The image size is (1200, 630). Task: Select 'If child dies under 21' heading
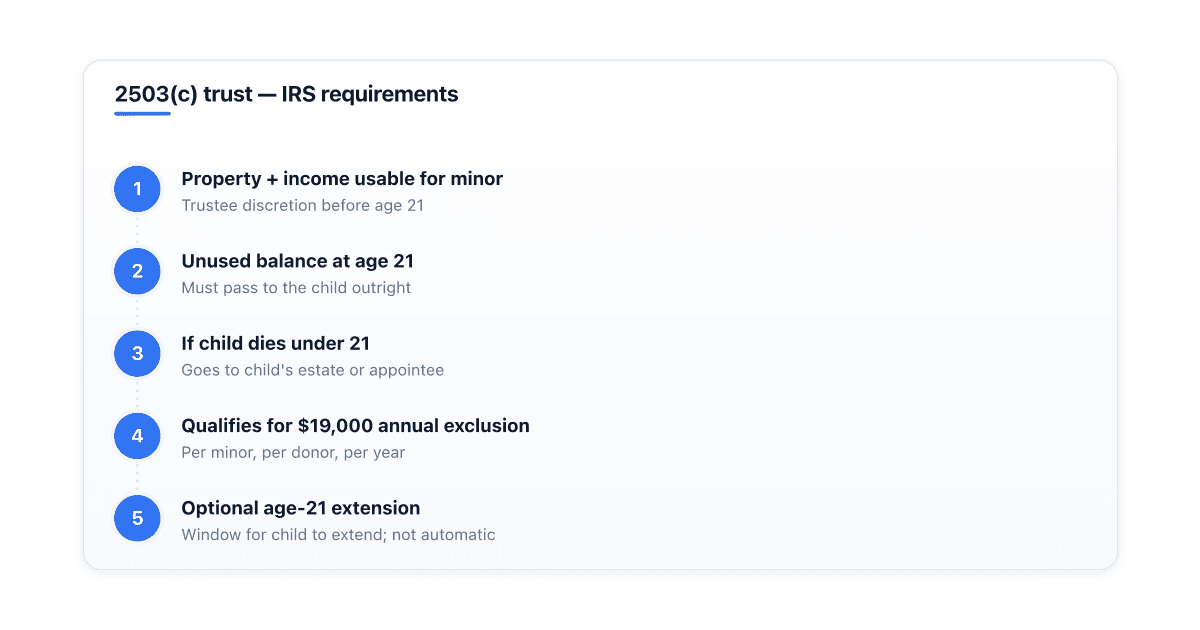pos(275,343)
